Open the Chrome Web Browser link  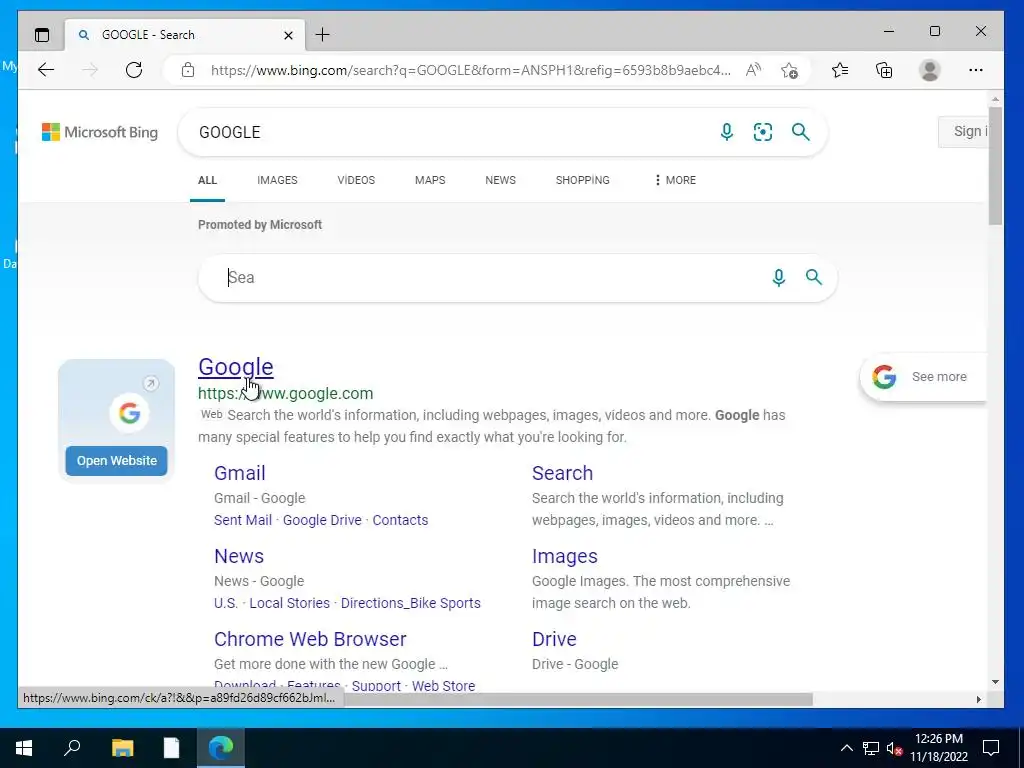(x=310, y=639)
